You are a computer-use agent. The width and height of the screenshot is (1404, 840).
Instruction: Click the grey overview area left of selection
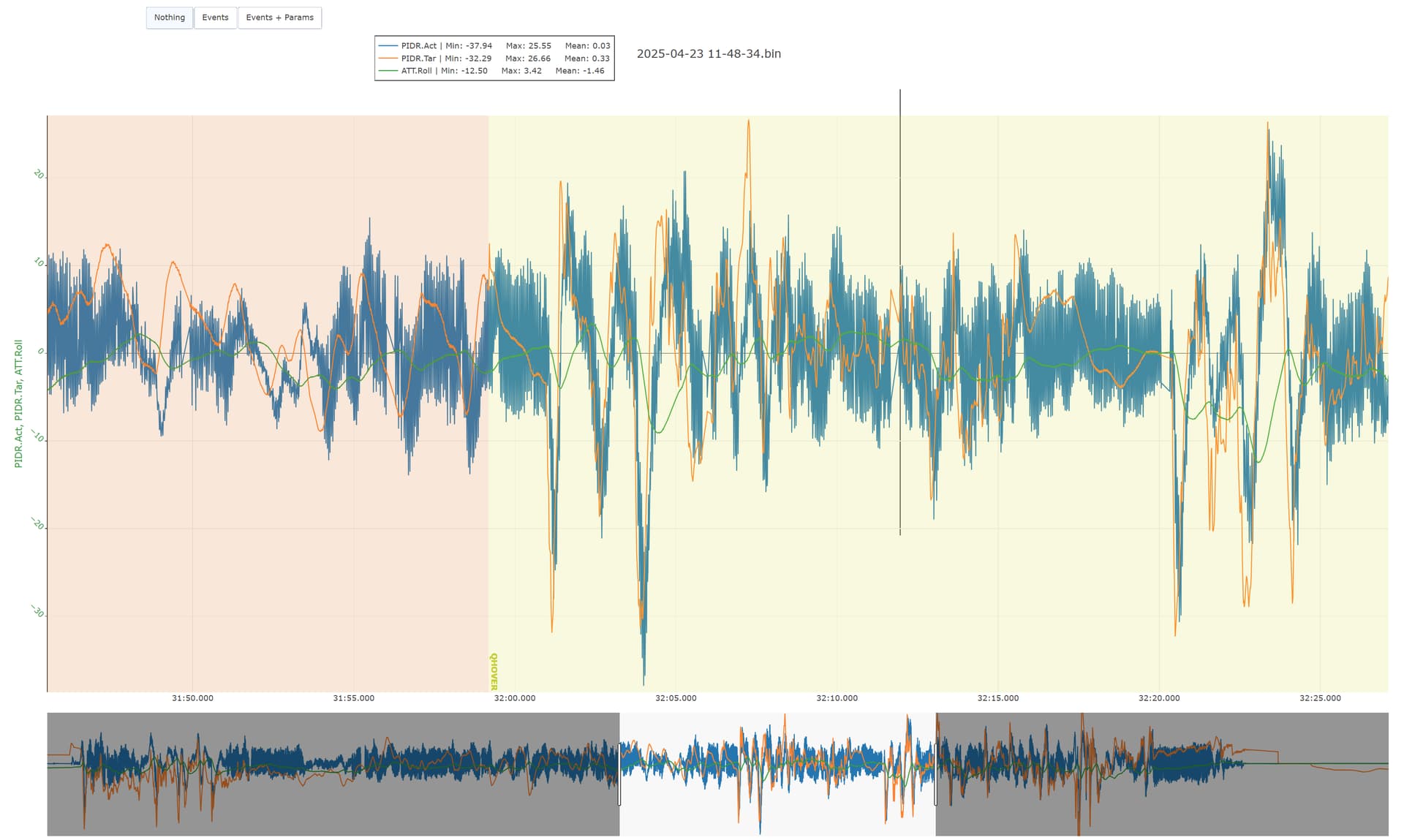[333, 774]
